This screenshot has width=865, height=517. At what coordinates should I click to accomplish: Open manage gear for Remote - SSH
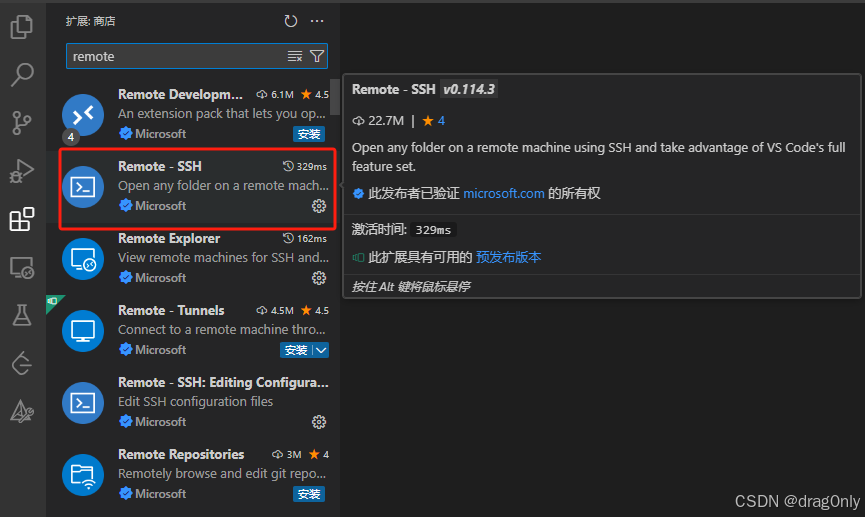click(x=319, y=206)
